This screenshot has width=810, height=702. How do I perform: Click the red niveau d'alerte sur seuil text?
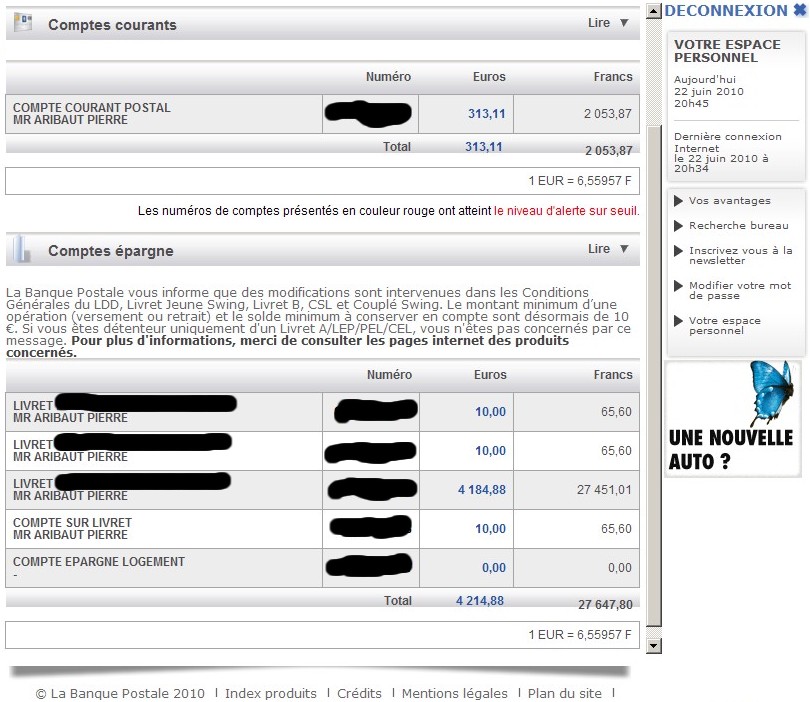pyautogui.click(x=566, y=211)
